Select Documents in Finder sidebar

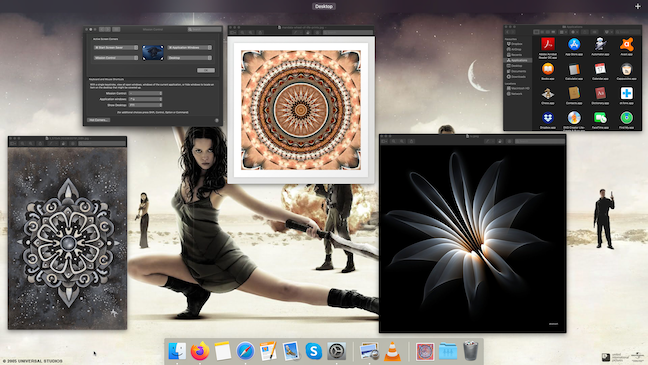click(x=518, y=71)
